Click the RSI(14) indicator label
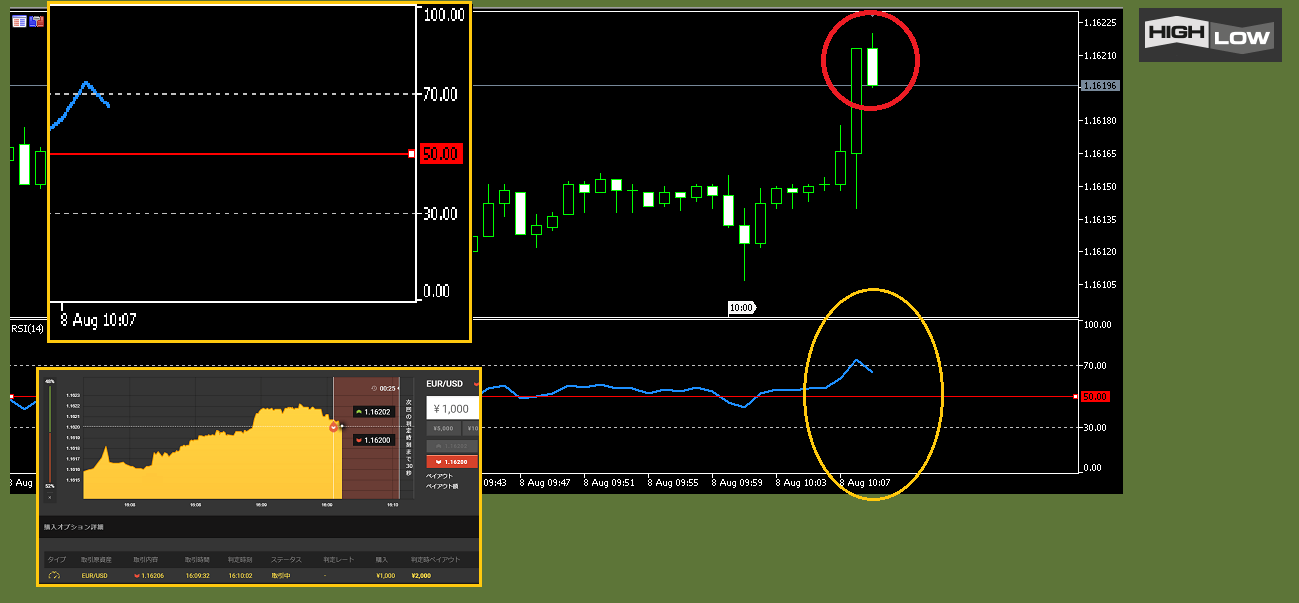 [x=28, y=329]
